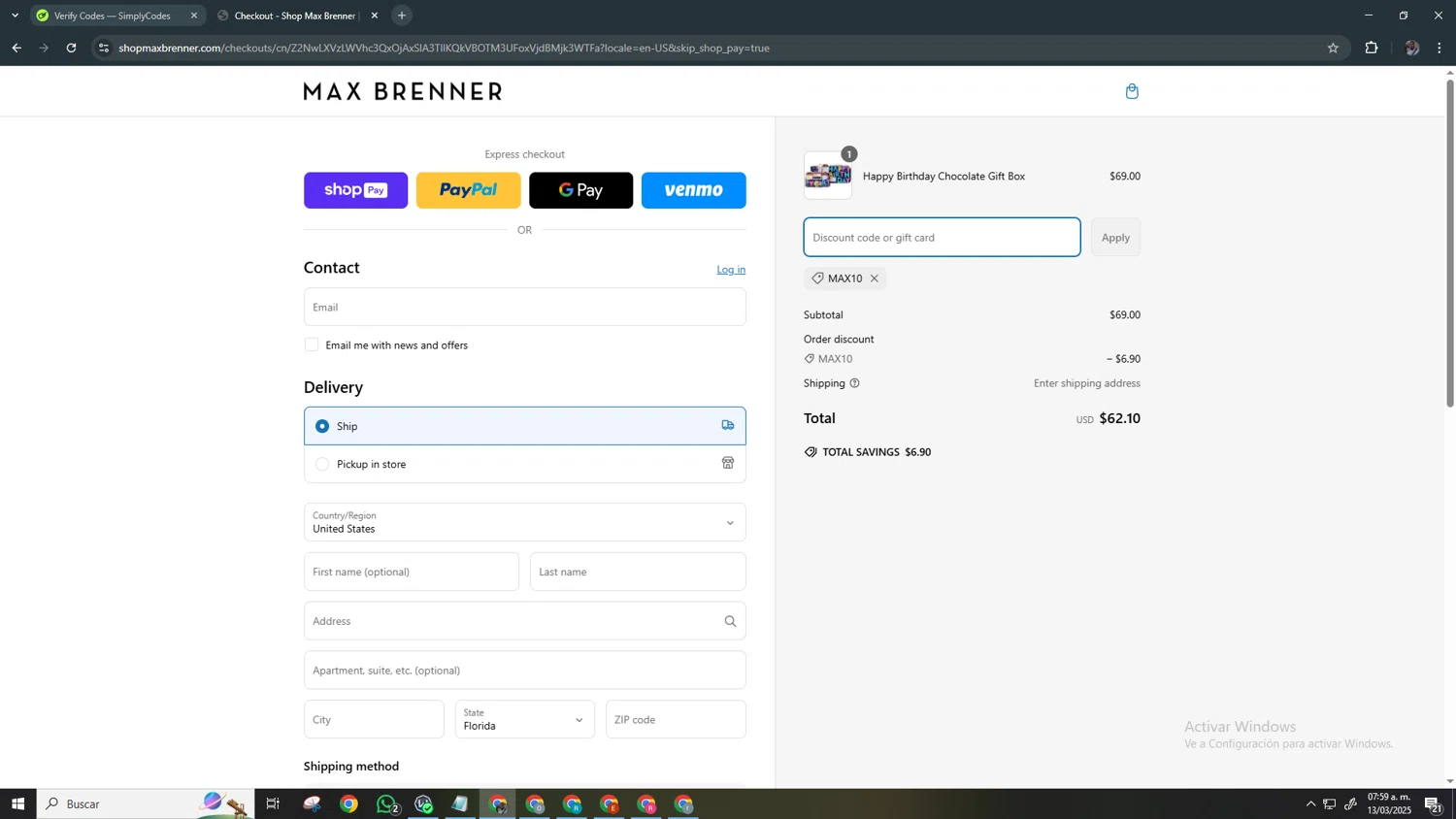Click the Happy Birthday Chocolate Gift Box title
This screenshot has height=819, width=1456.
pyautogui.click(x=943, y=177)
